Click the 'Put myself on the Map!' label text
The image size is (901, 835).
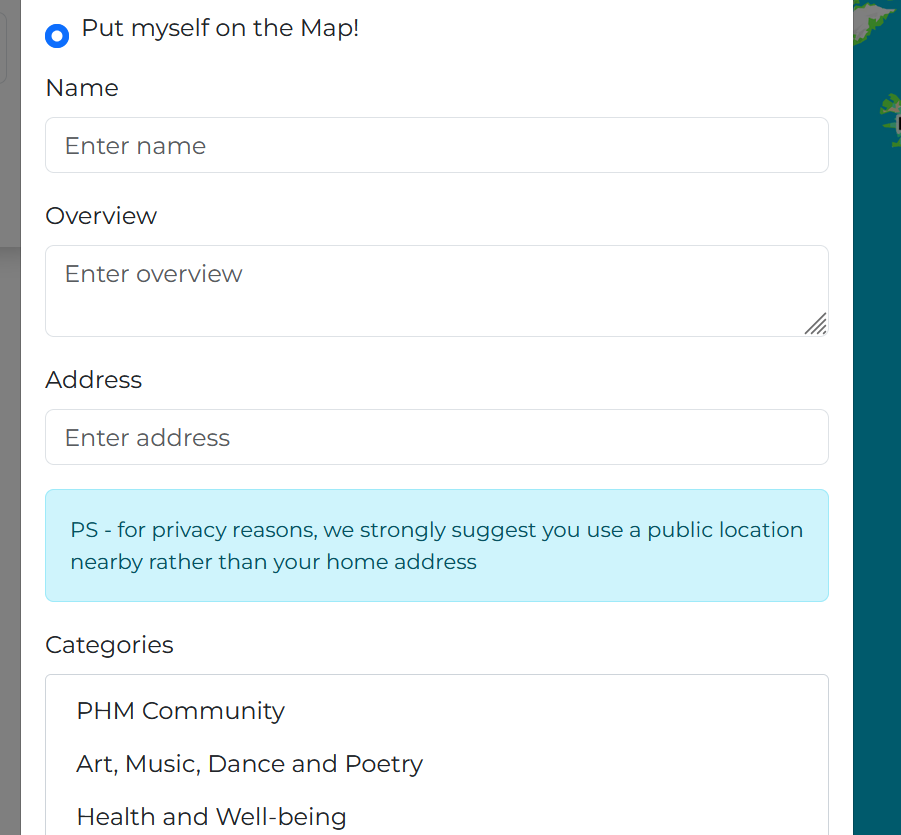(220, 28)
